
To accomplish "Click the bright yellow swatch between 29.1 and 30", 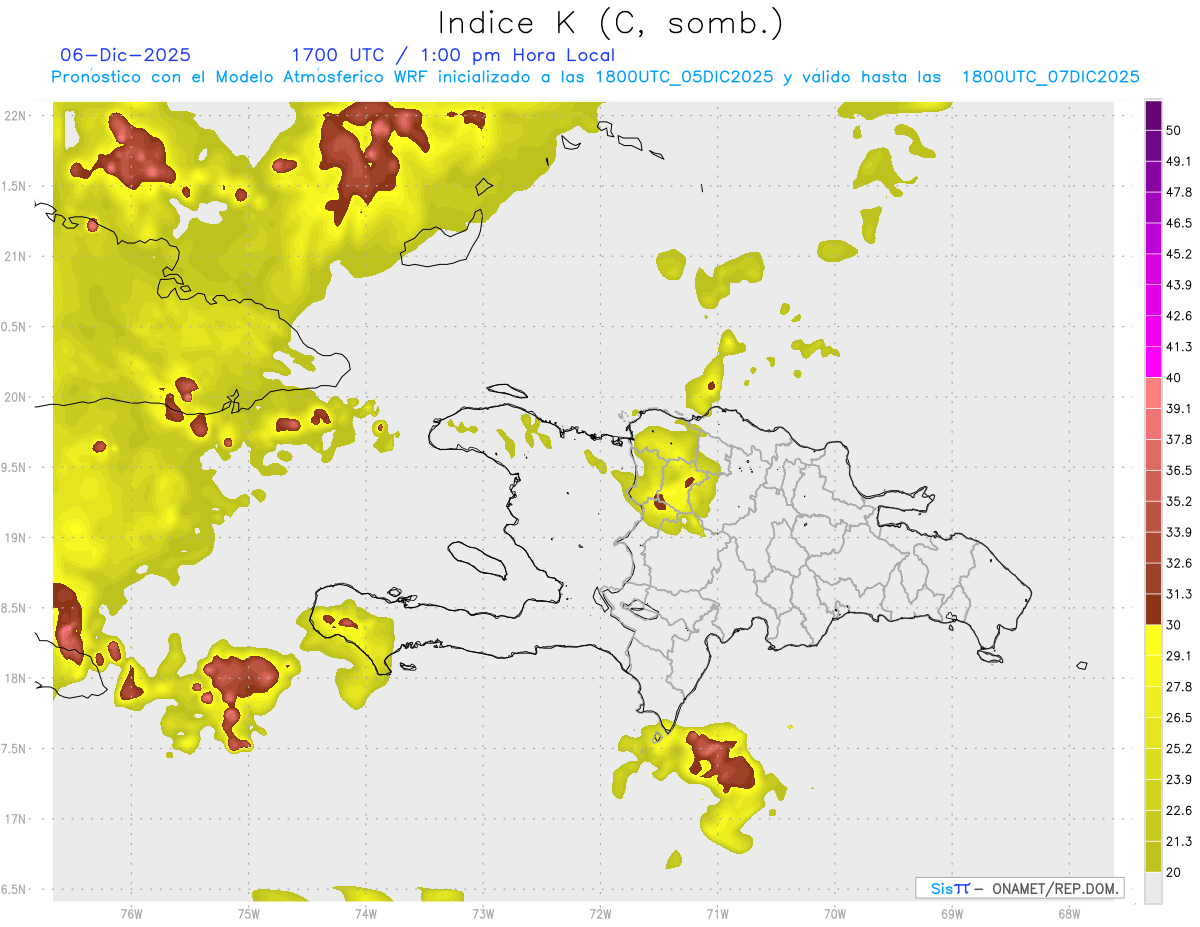I will pos(1153,641).
